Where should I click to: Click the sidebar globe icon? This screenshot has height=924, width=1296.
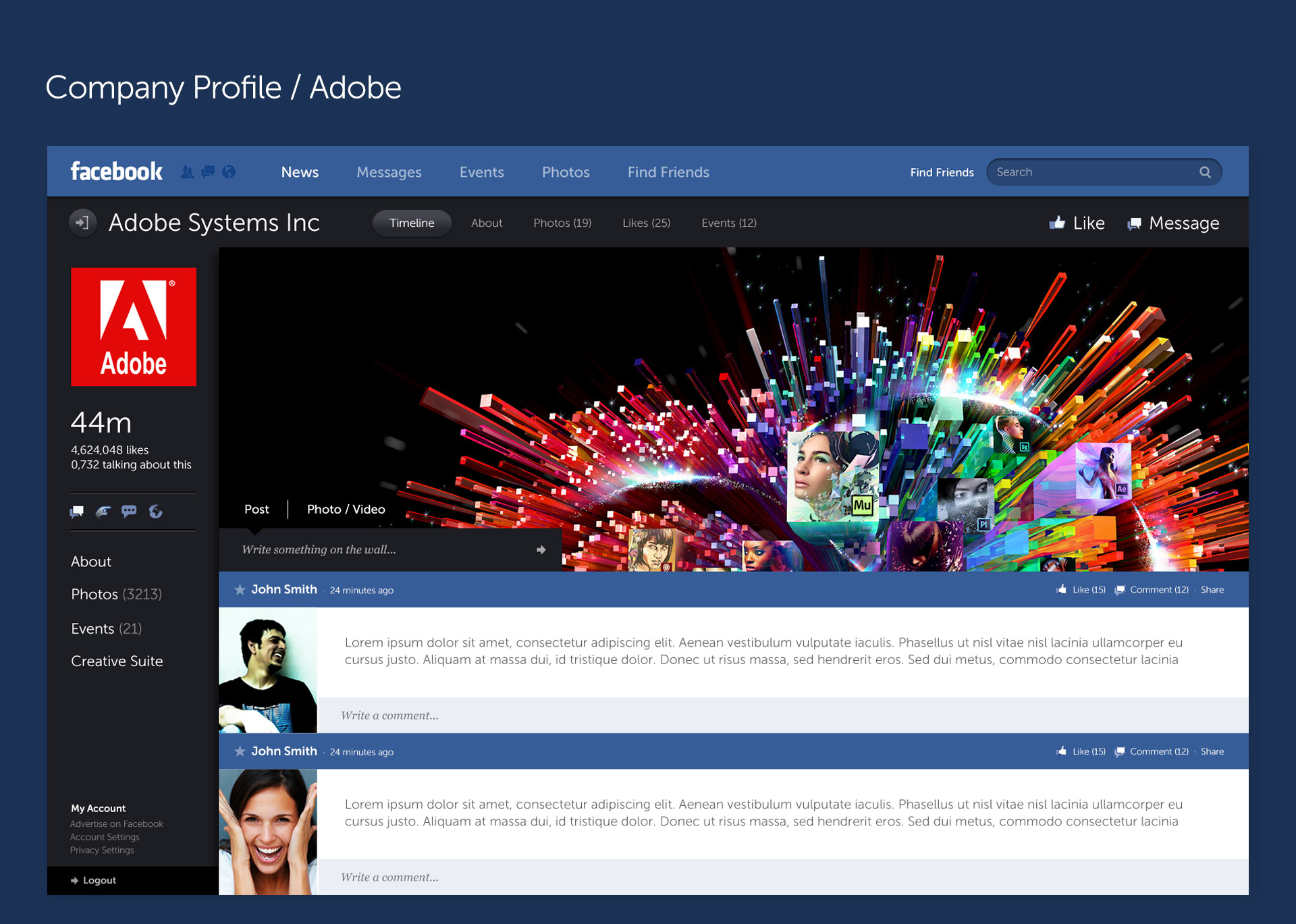point(155,512)
